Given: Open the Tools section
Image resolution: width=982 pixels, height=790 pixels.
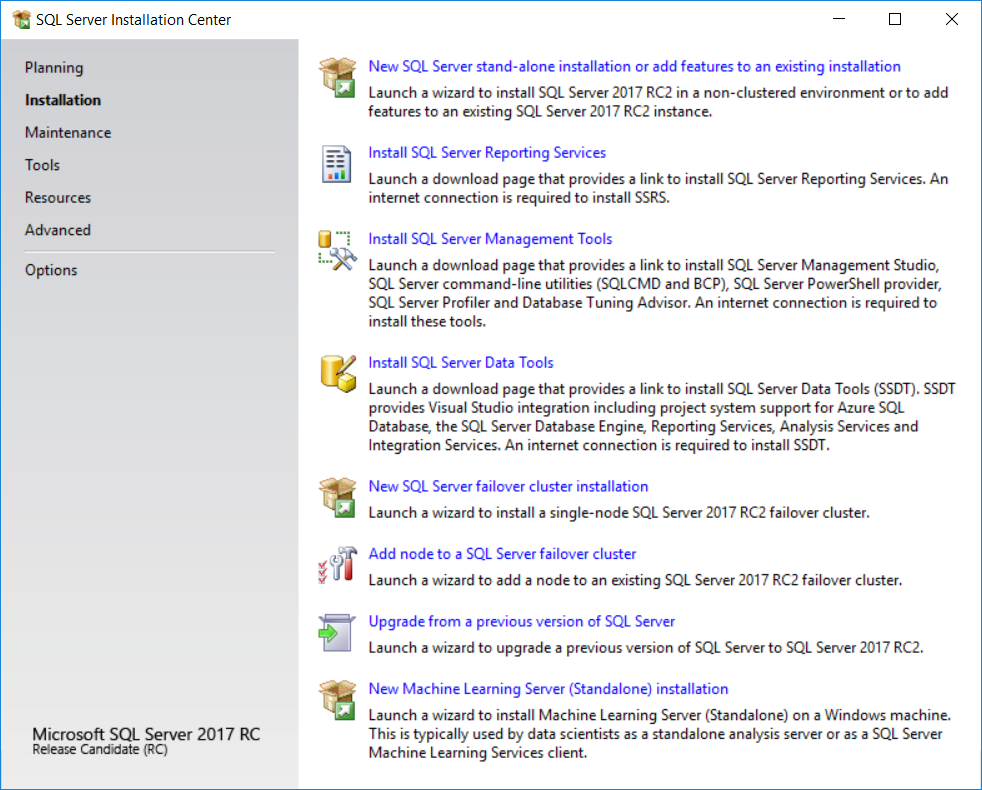Looking at the screenshot, I should point(41,164).
